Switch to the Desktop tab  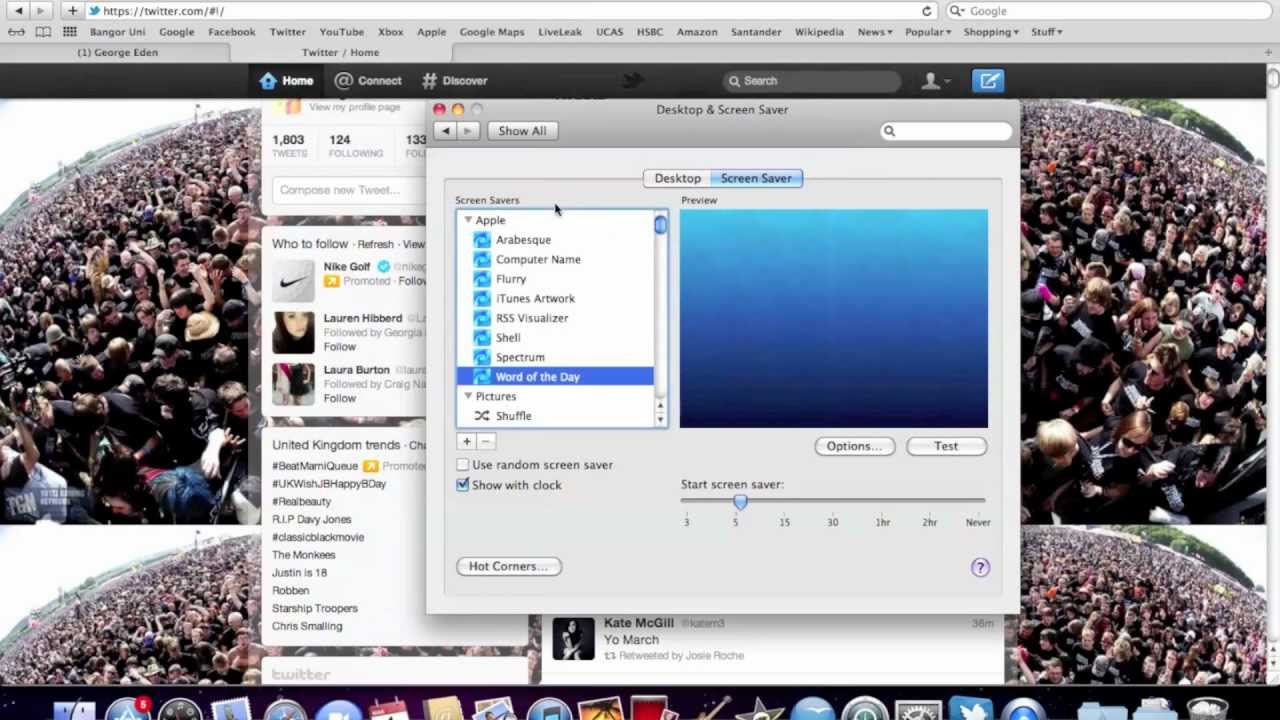pos(677,178)
